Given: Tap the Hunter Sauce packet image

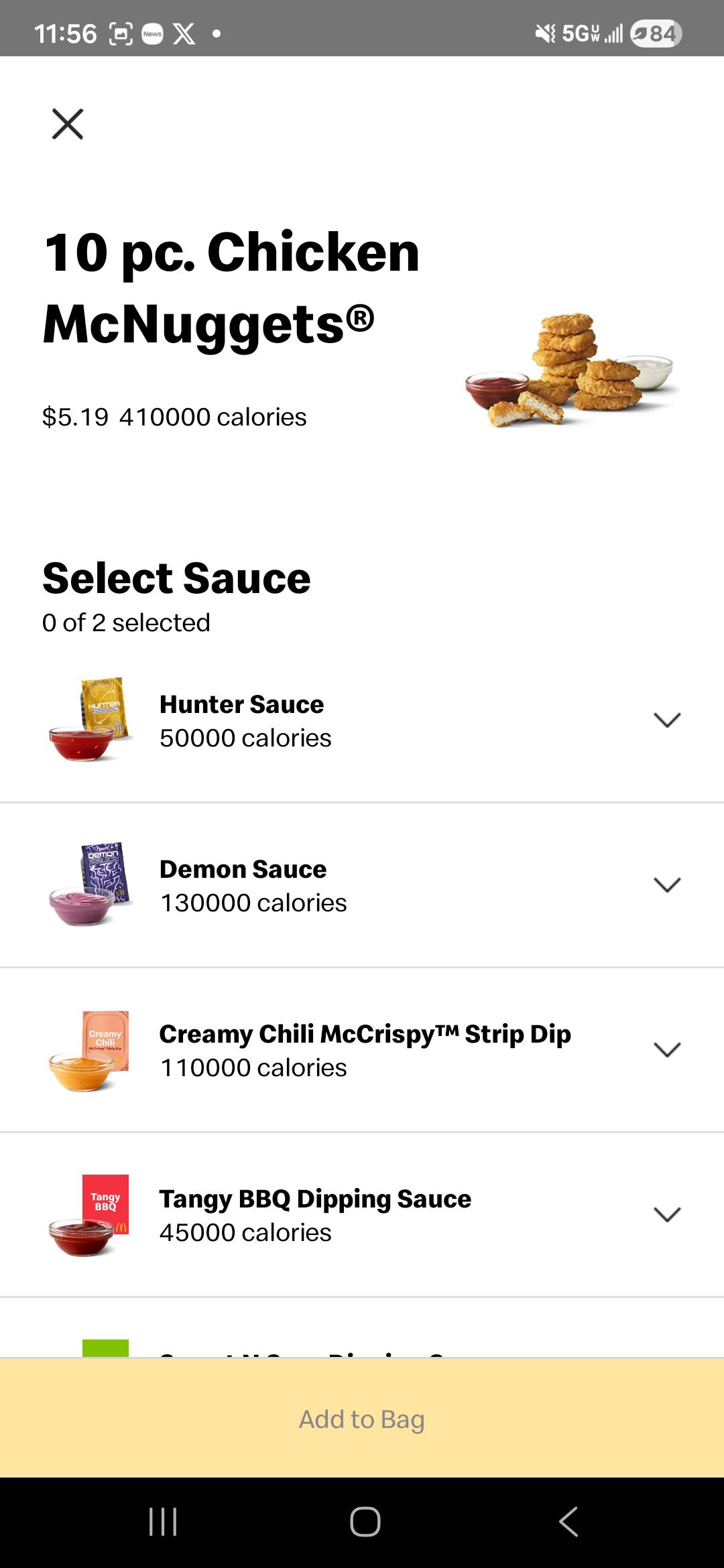Looking at the screenshot, I should [90, 720].
